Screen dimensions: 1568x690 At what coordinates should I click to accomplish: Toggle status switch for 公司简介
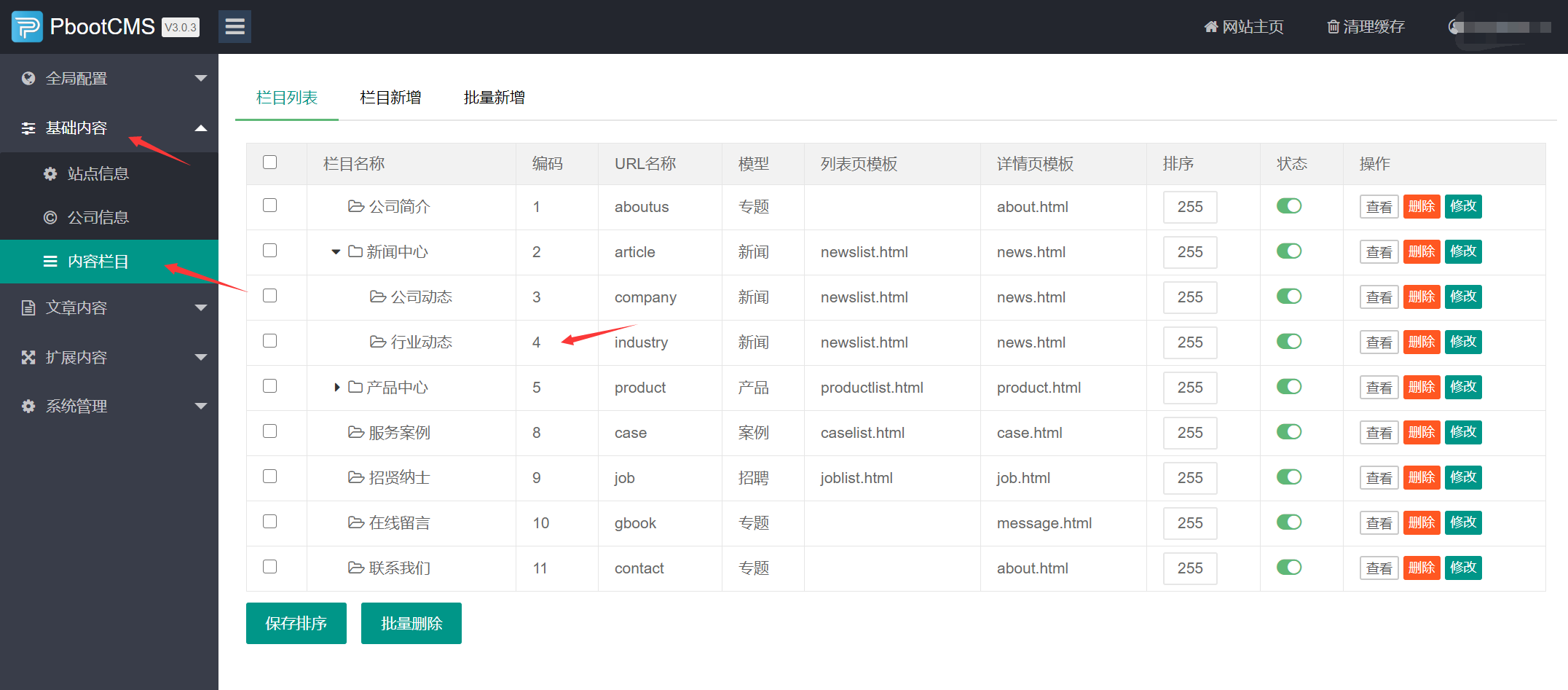click(1289, 206)
